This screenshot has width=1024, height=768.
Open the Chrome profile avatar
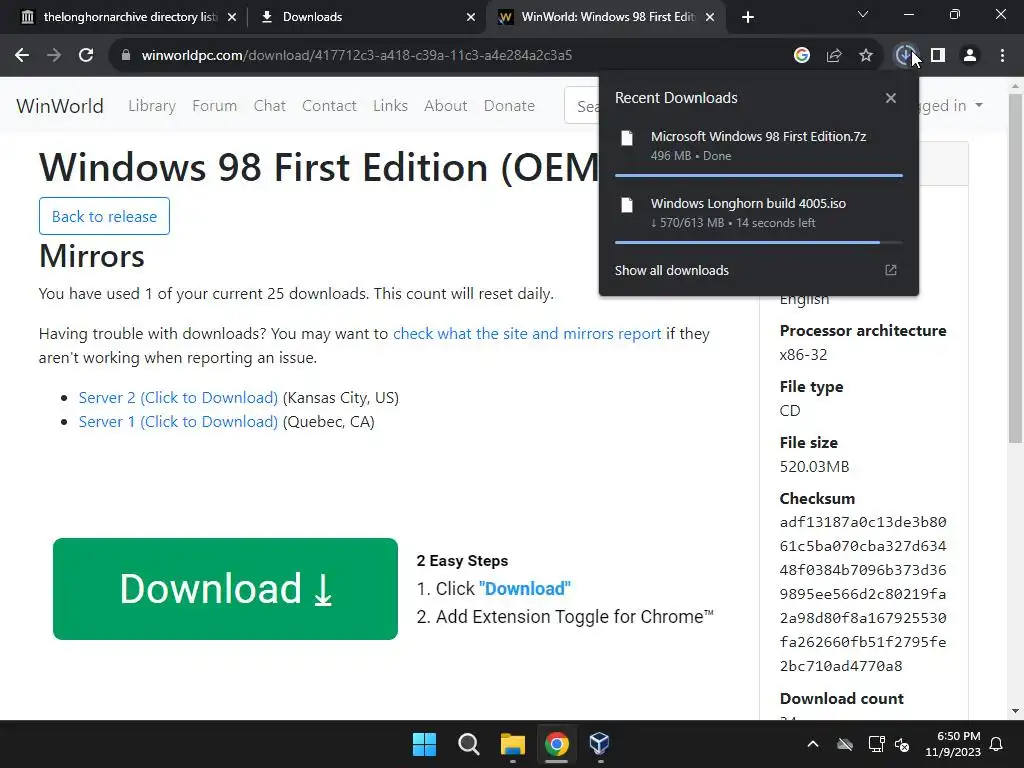click(x=970, y=56)
